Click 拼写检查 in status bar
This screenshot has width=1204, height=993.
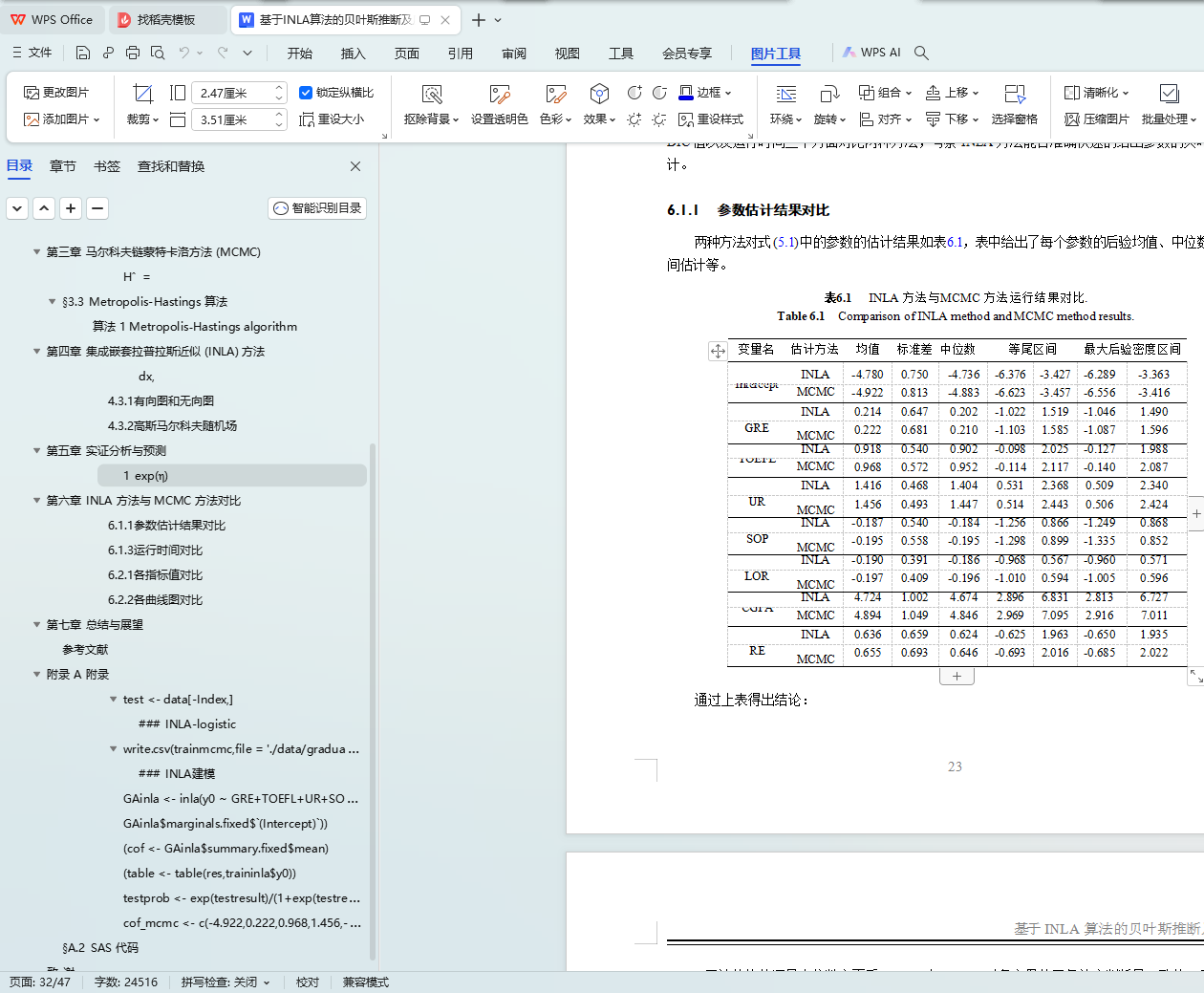point(226,982)
